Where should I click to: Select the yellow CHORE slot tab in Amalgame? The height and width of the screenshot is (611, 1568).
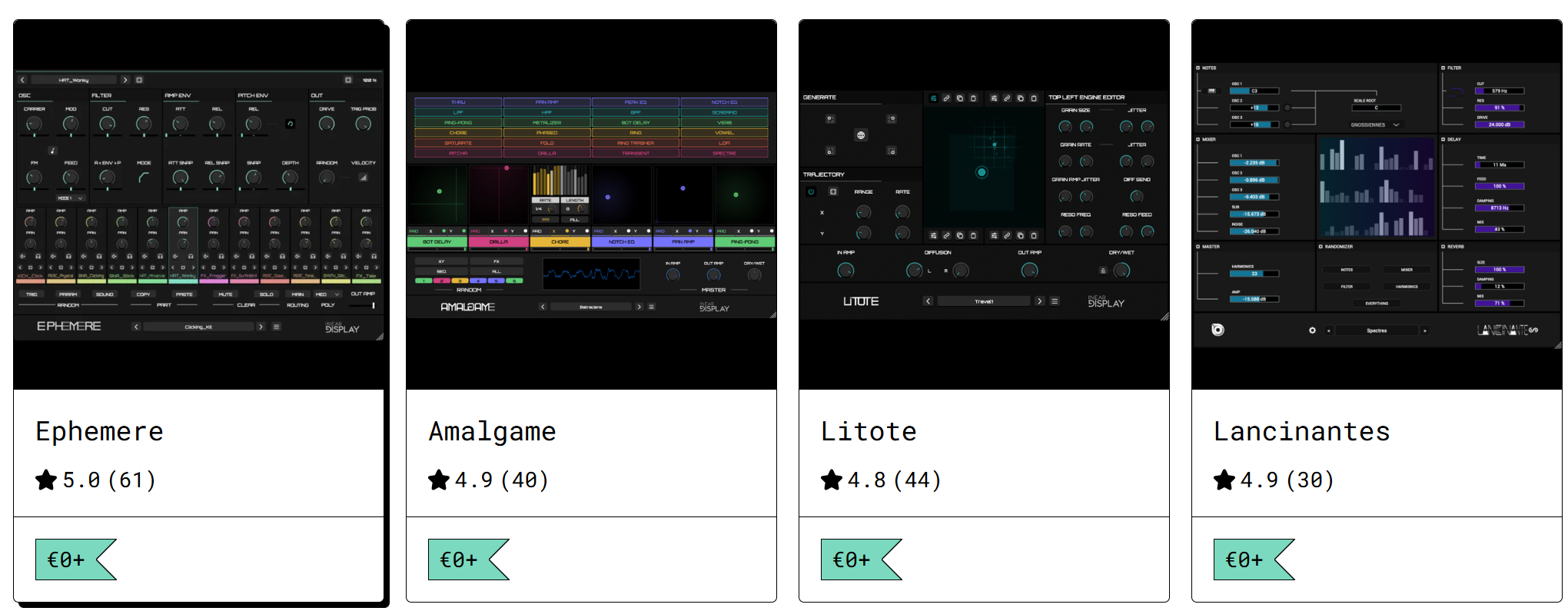coord(560,242)
